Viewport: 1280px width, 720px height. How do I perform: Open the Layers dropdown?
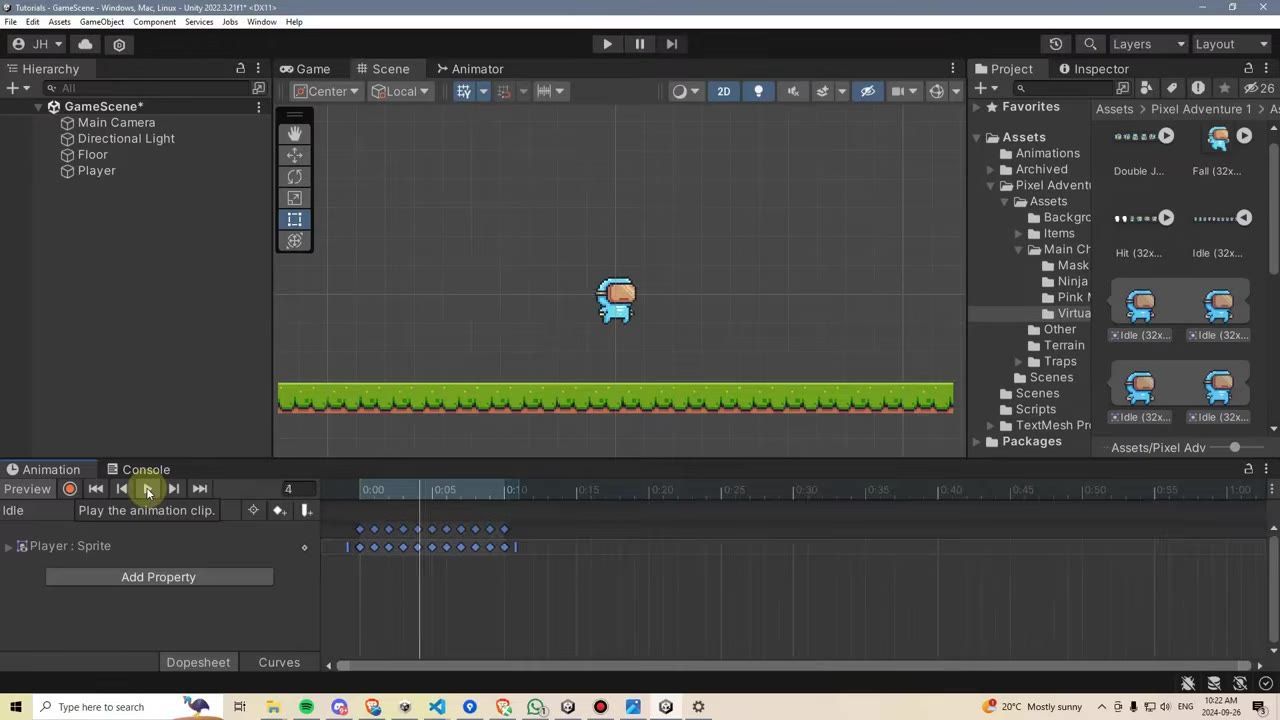[1148, 44]
